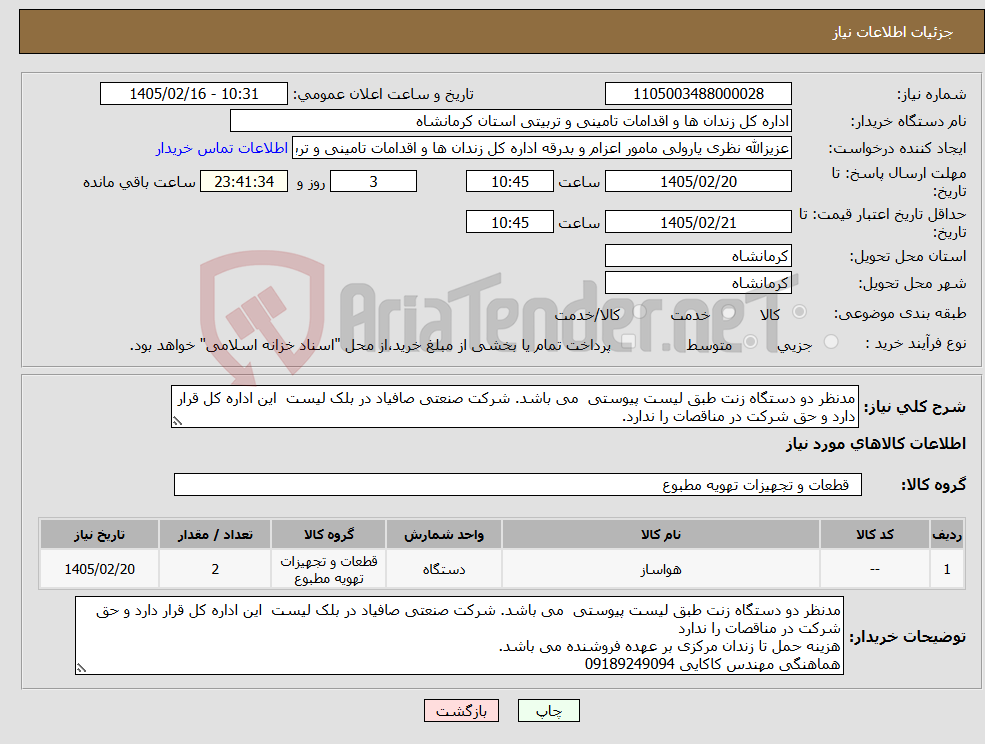Viewport: 985px width, 744px height.
Task: Click the واحد شمارش column header
Action: 444,534
